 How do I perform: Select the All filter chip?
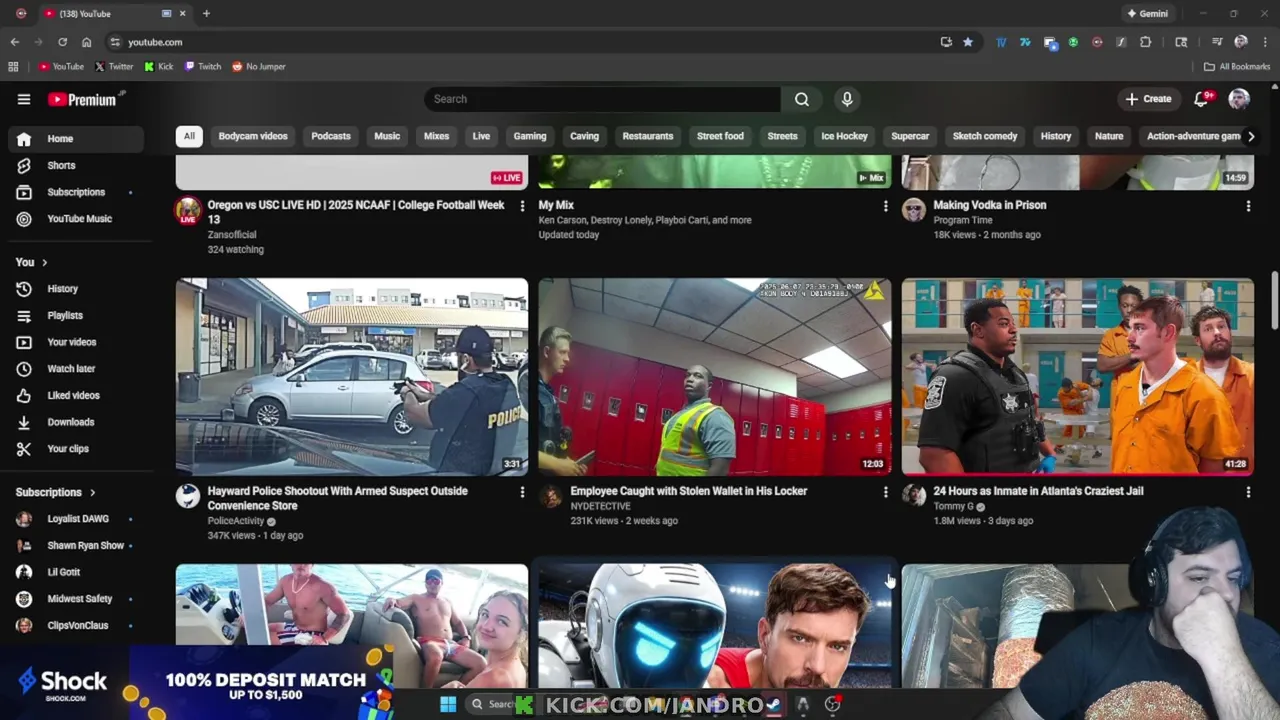pyautogui.click(x=189, y=136)
